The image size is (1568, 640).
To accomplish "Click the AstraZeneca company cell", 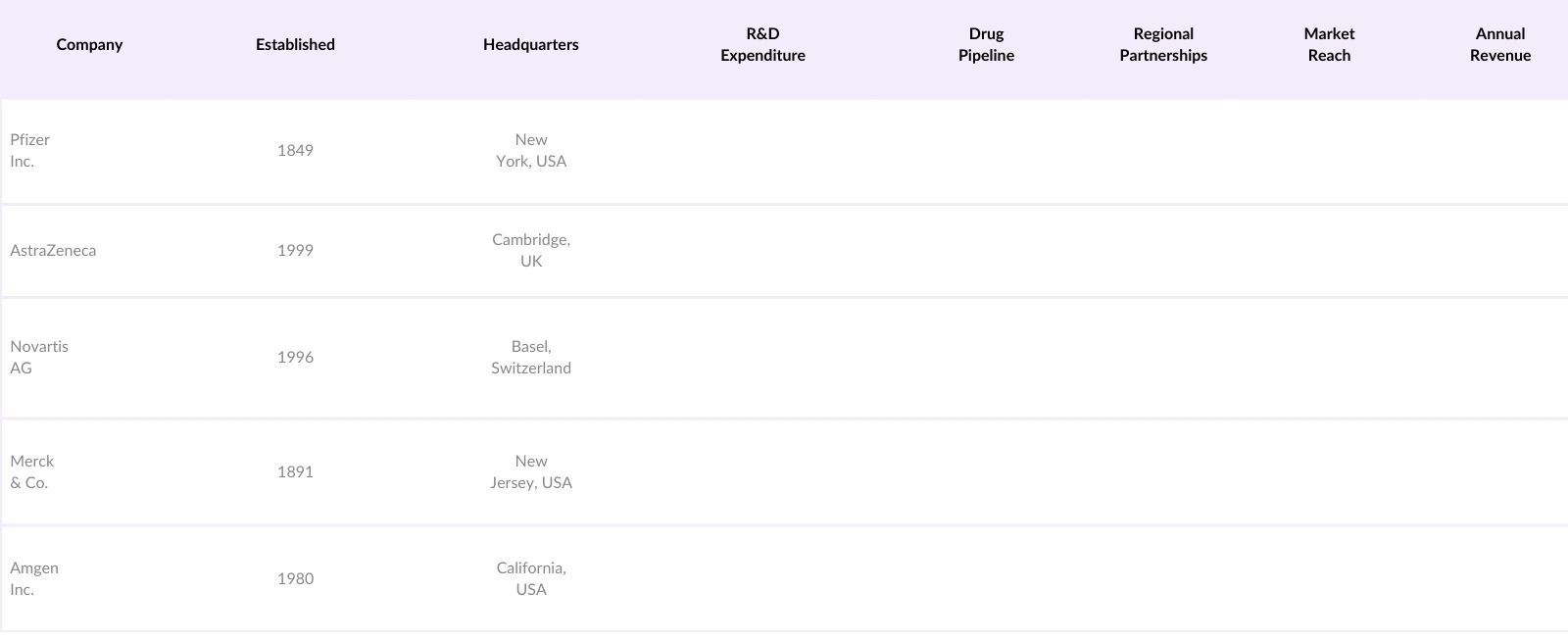I will click(x=54, y=251).
